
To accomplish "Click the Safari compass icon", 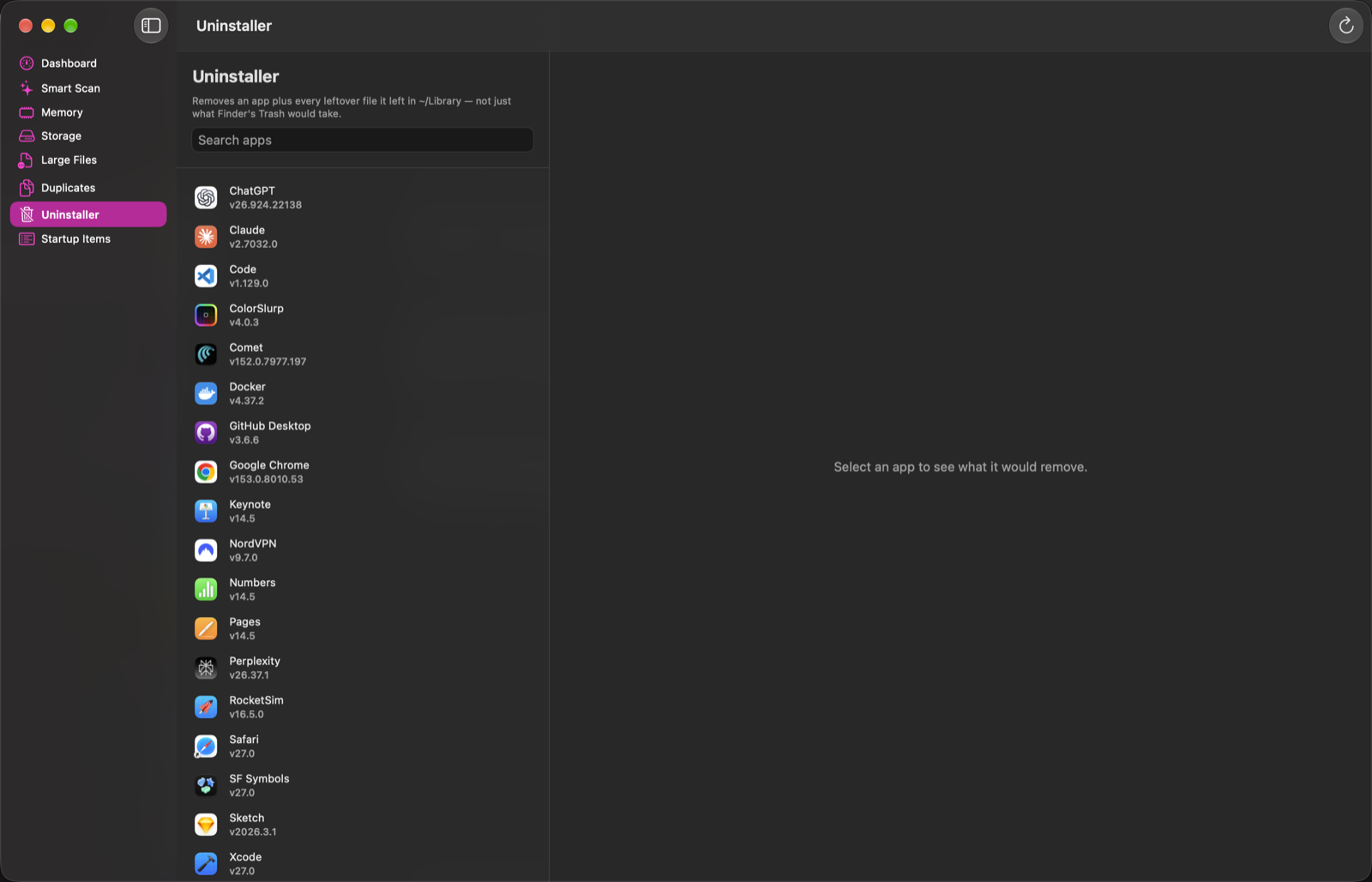I will coord(206,746).
